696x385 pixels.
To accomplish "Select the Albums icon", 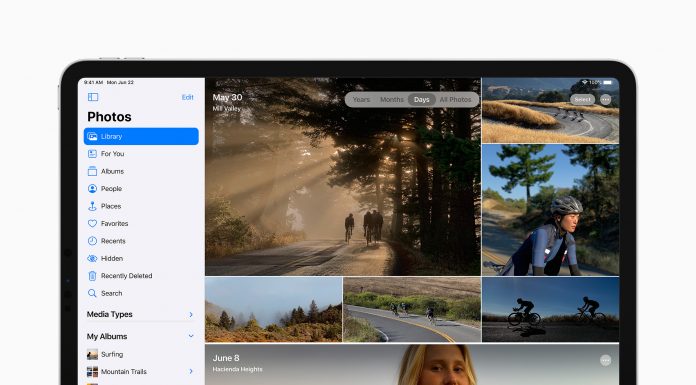I will [x=92, y=171].
